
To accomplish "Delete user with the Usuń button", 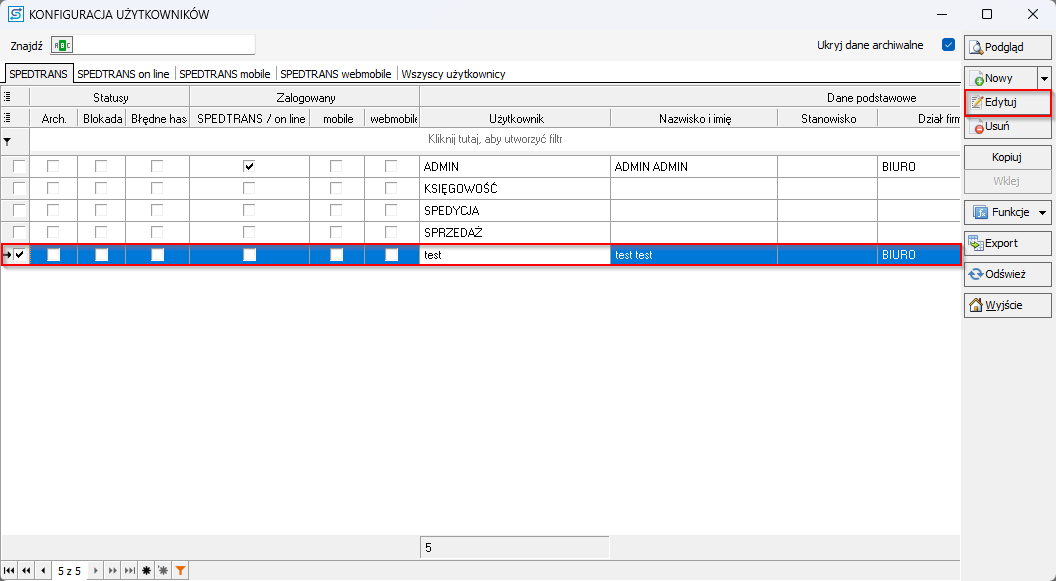I will click(1007, 127).
